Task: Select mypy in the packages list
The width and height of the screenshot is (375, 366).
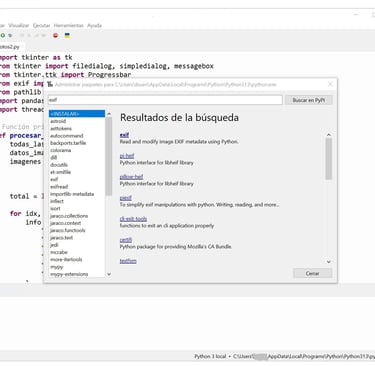Action: pyautogui.click(x=56, y=267)
